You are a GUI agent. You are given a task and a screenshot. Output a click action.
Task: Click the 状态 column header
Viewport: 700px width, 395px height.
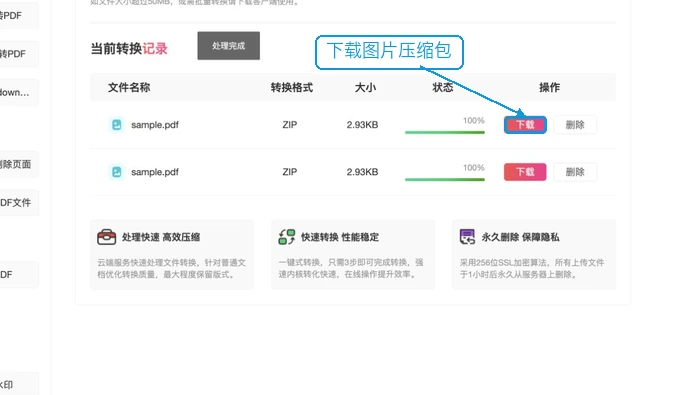[x=443, y=87]
